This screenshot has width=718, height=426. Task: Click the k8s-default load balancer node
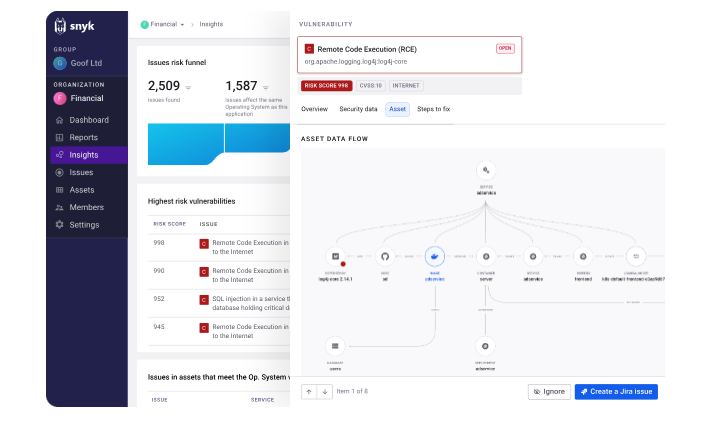pyautogui.click(x=636, y=257)
